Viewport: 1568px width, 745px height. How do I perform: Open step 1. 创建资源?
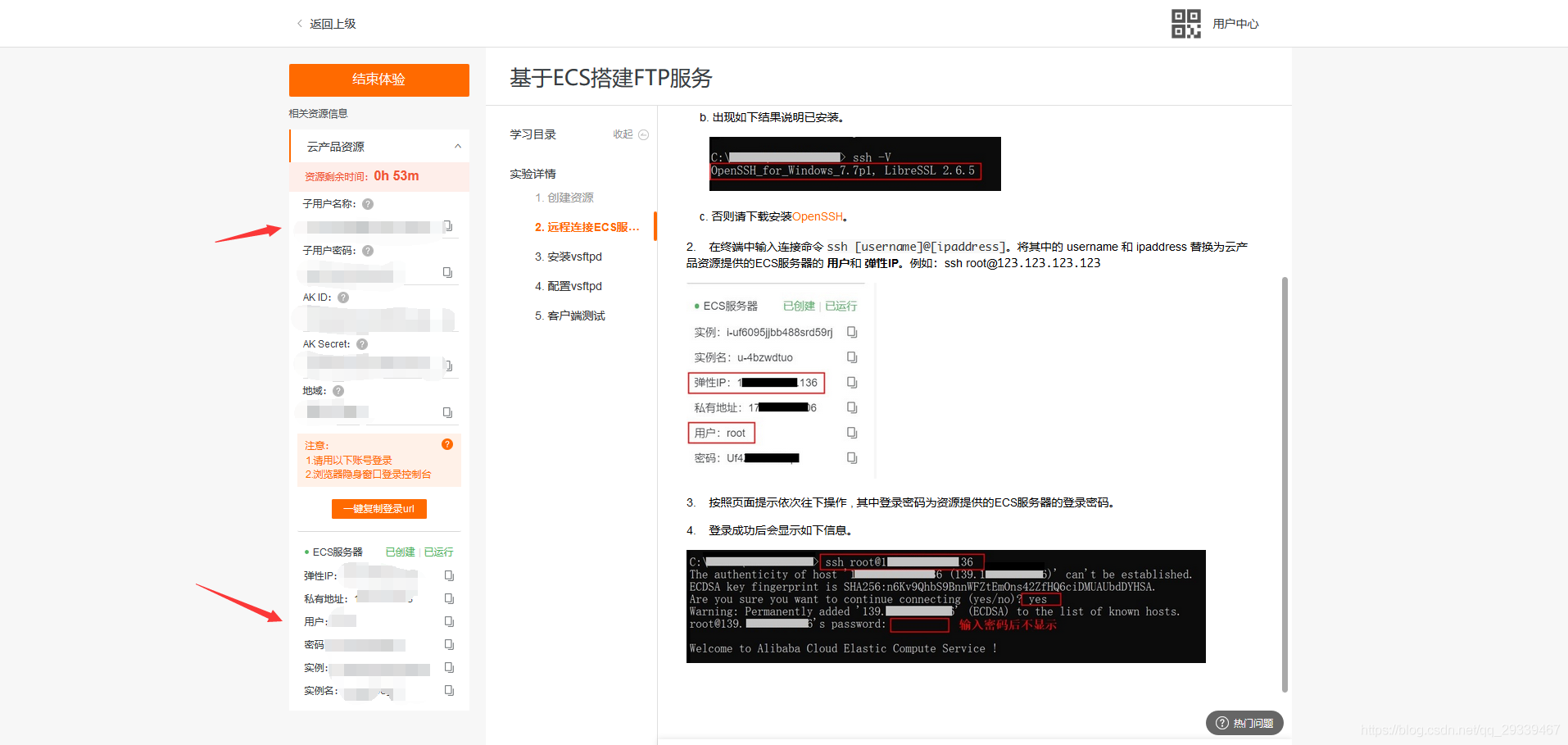coord(564,198)
